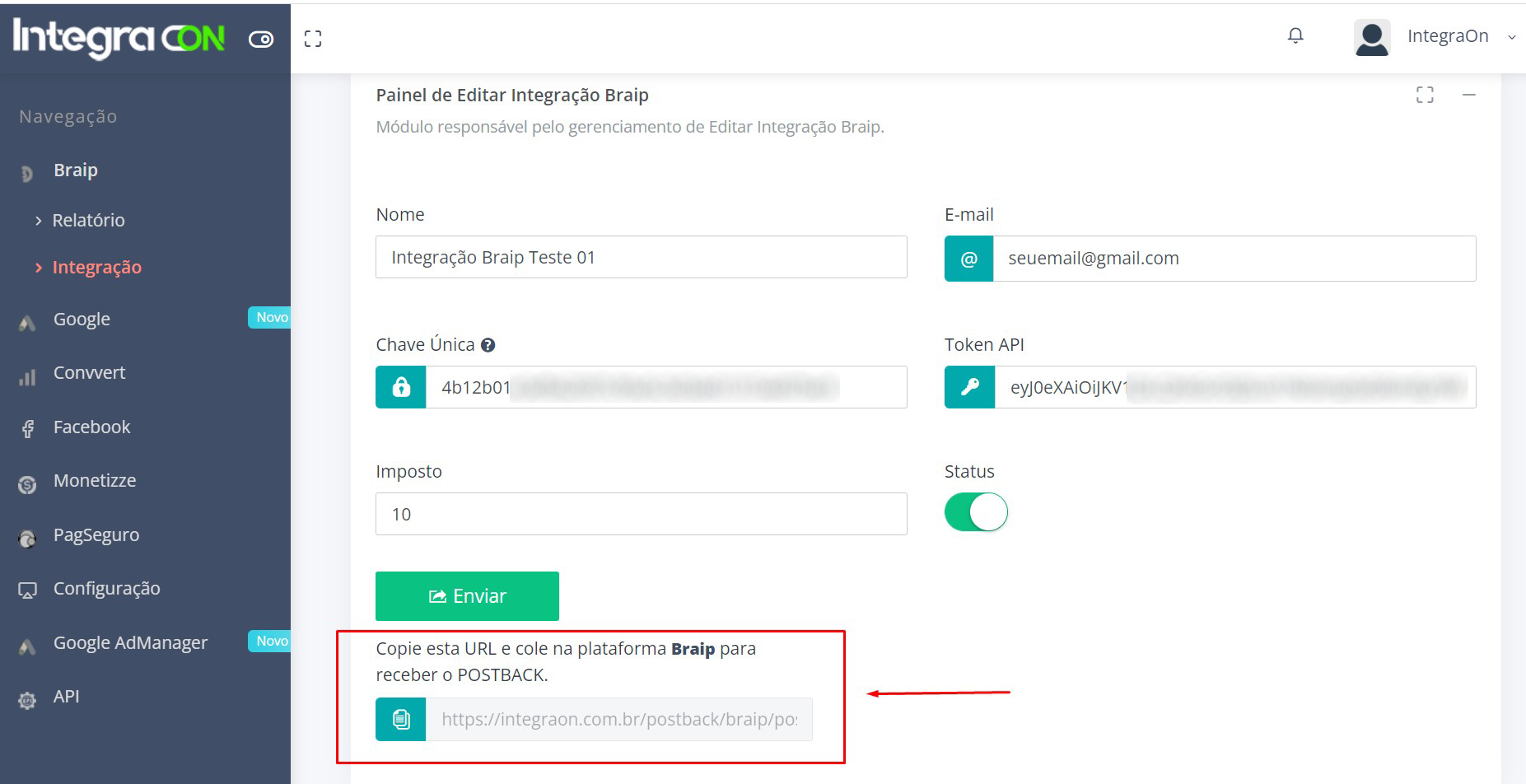The image size is (1526, 784).
Task: Click the user avatar icon
Action: pos(1371,37)
